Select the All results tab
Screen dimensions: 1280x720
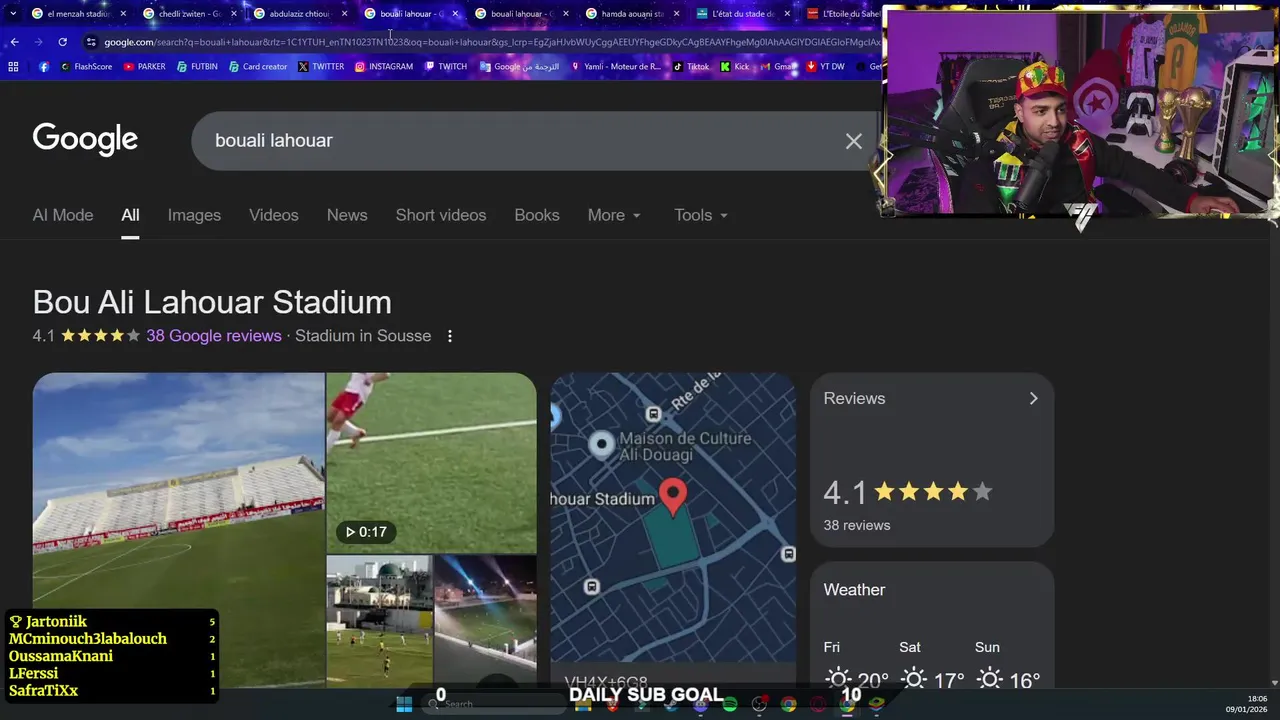coord(130,215)
